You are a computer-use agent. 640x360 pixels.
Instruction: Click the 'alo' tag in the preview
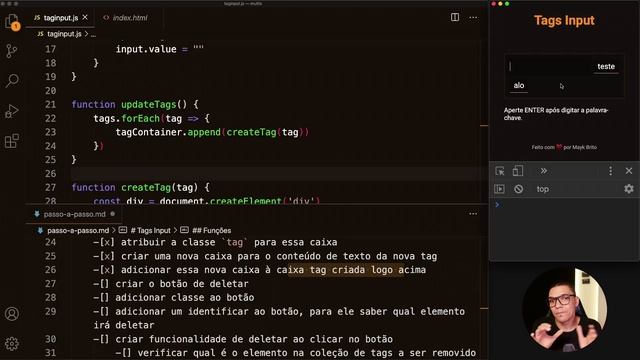(519, 86)
